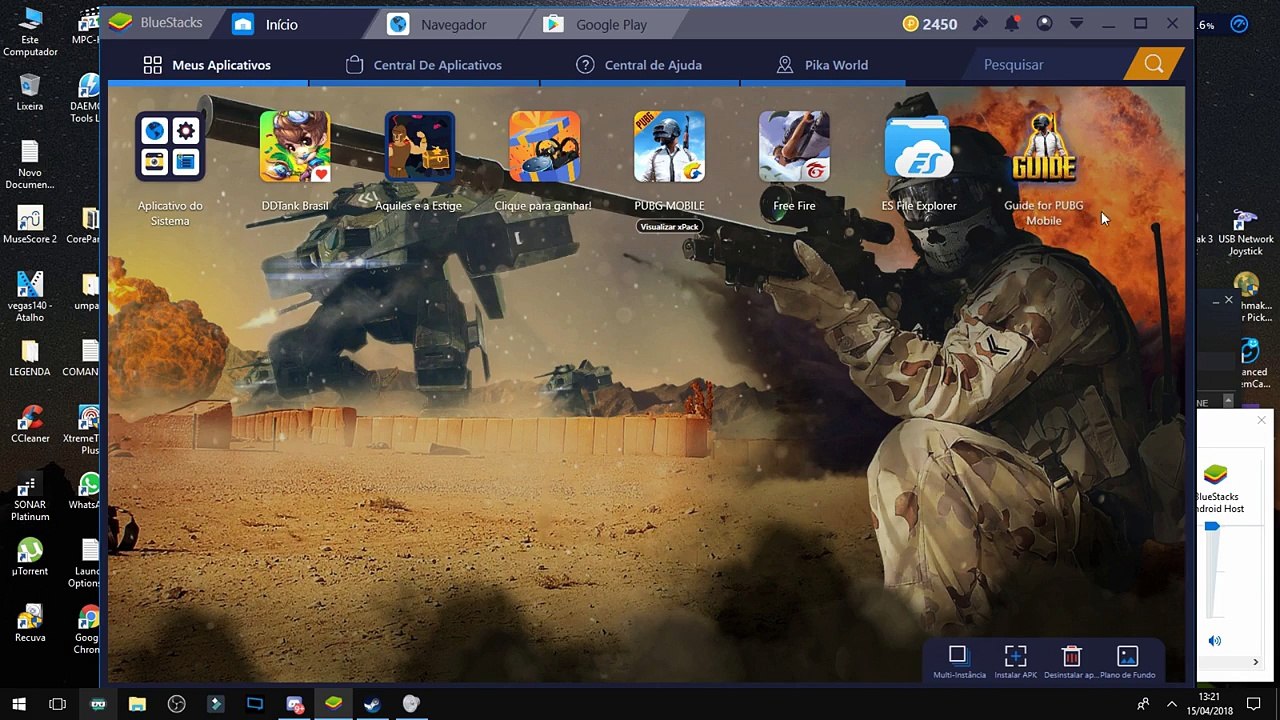1280x720 pixels.
Task: Open the Filmora icon on the taskbar
Action: 215,704
